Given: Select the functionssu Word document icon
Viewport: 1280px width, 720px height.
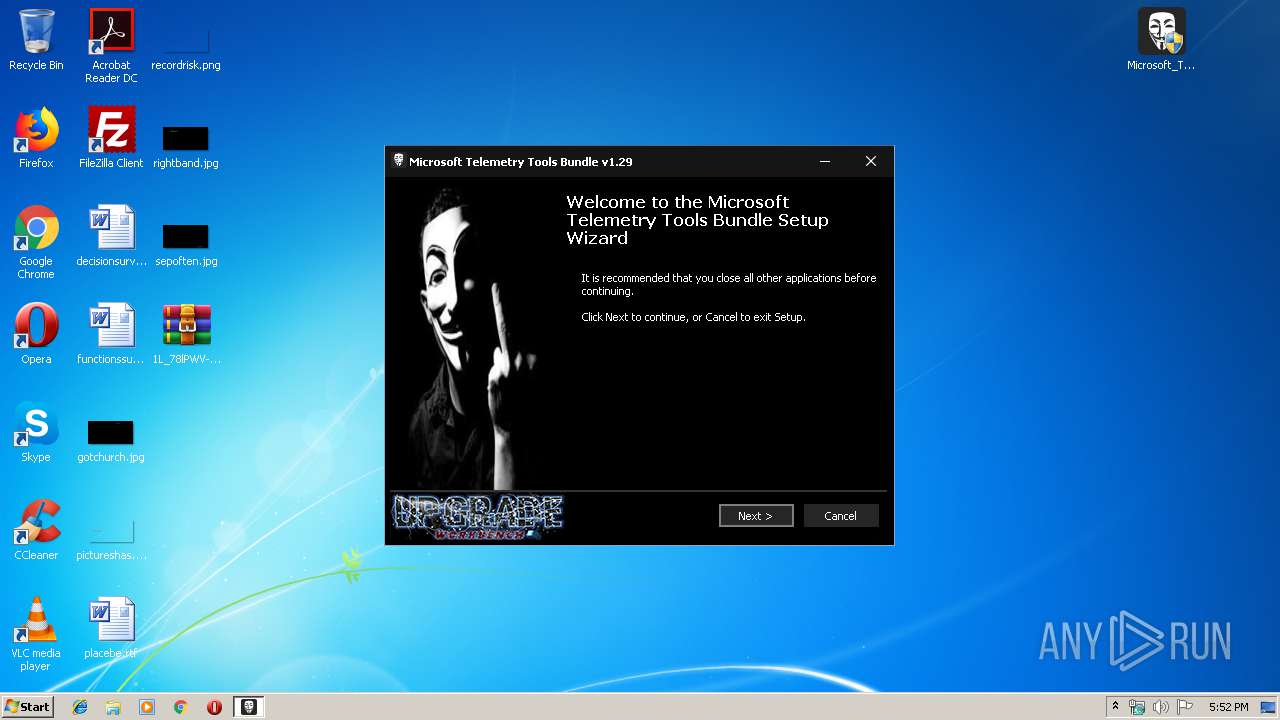Looking at the screenshot, I should click(111, 334).
